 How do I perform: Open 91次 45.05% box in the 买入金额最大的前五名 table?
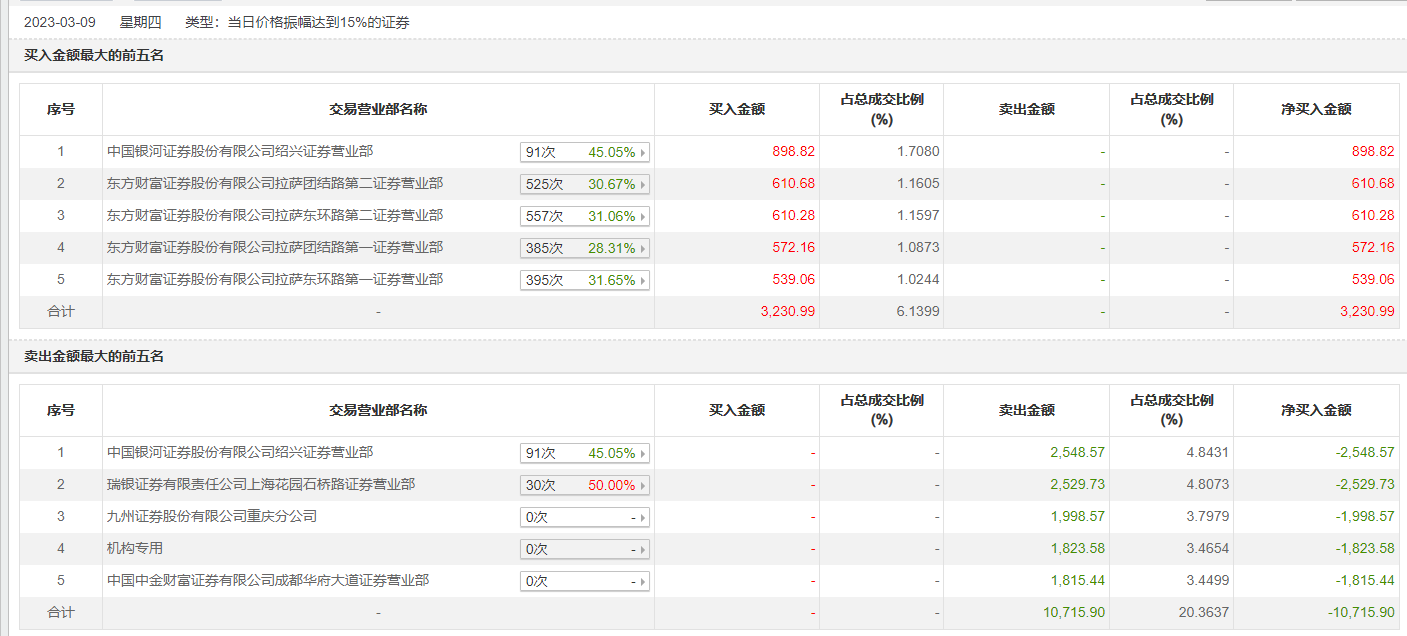click(x=585, y=152)
